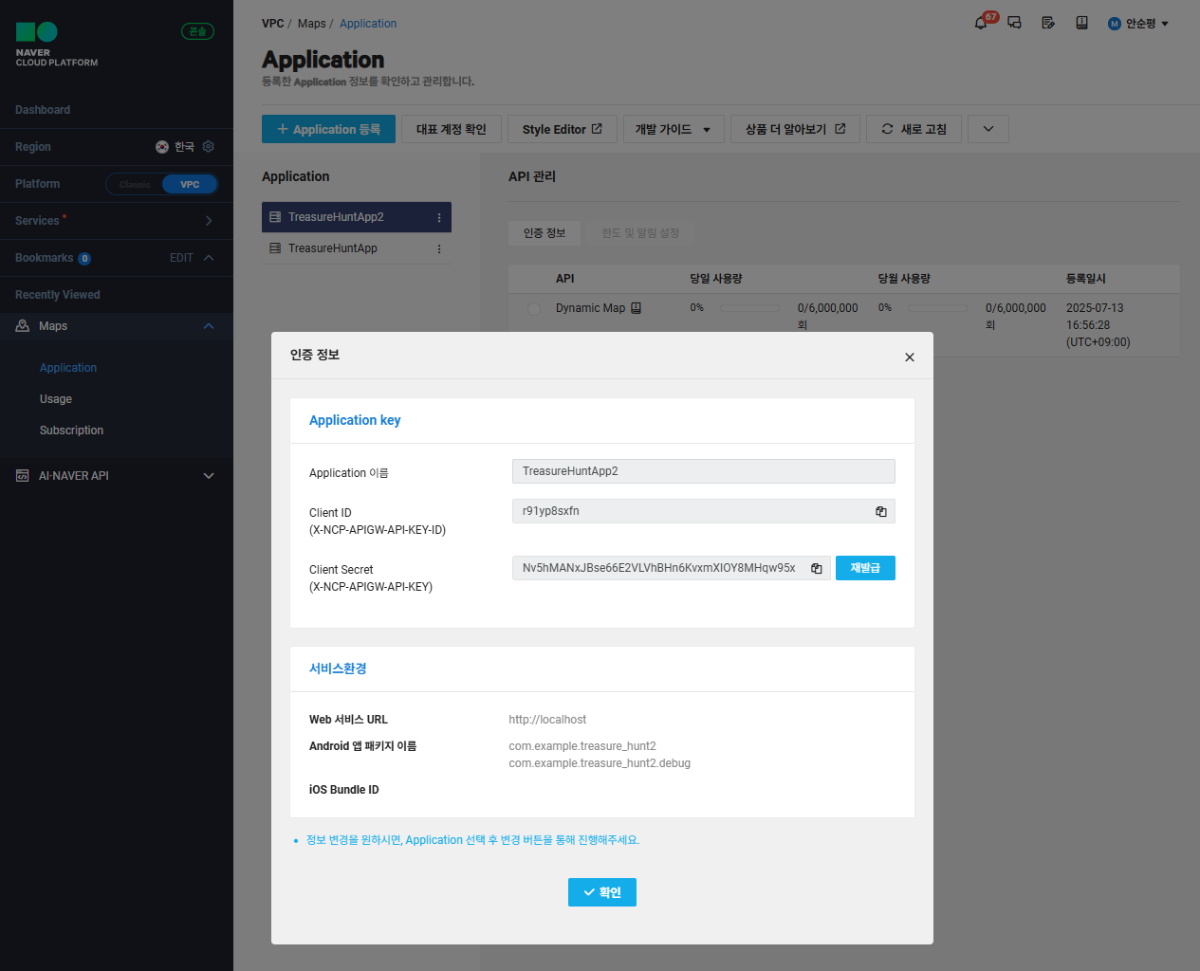Select TreasureHuntApp2 in Application list
The height and width of the screenshot is (971, 1200).
[x=356, y=217]
